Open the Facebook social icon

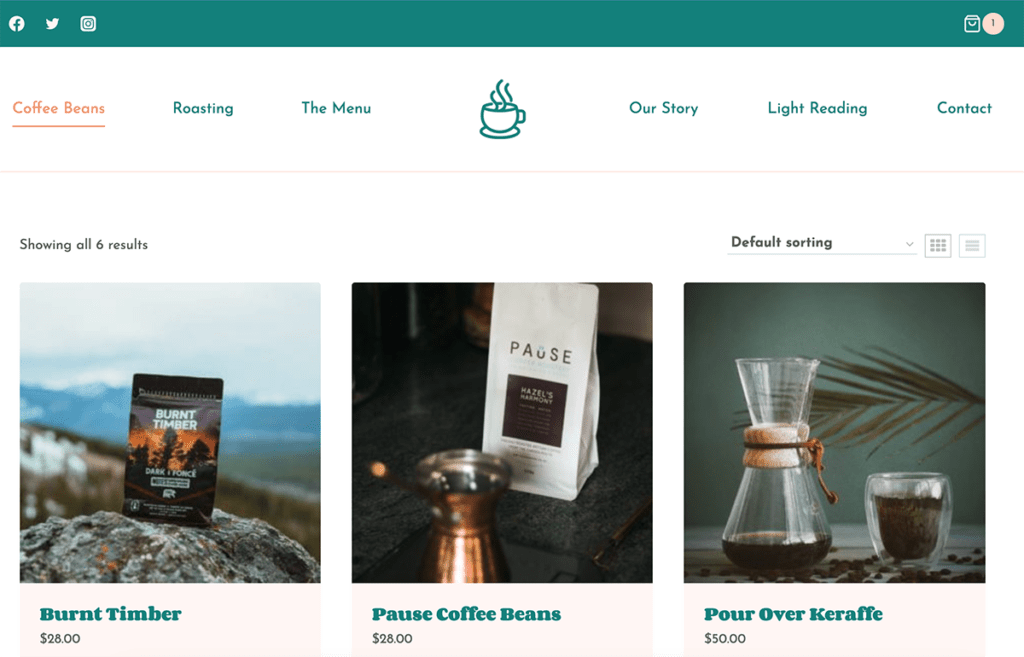click(17, 24)
